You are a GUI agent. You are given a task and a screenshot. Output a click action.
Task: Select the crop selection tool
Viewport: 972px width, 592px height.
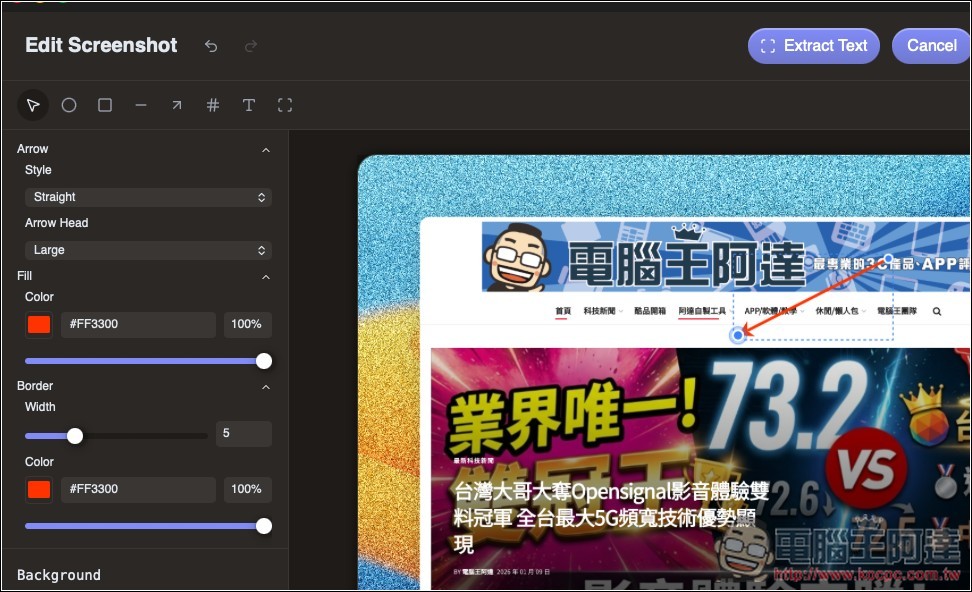pyautogui.click(x=284, y=105)
